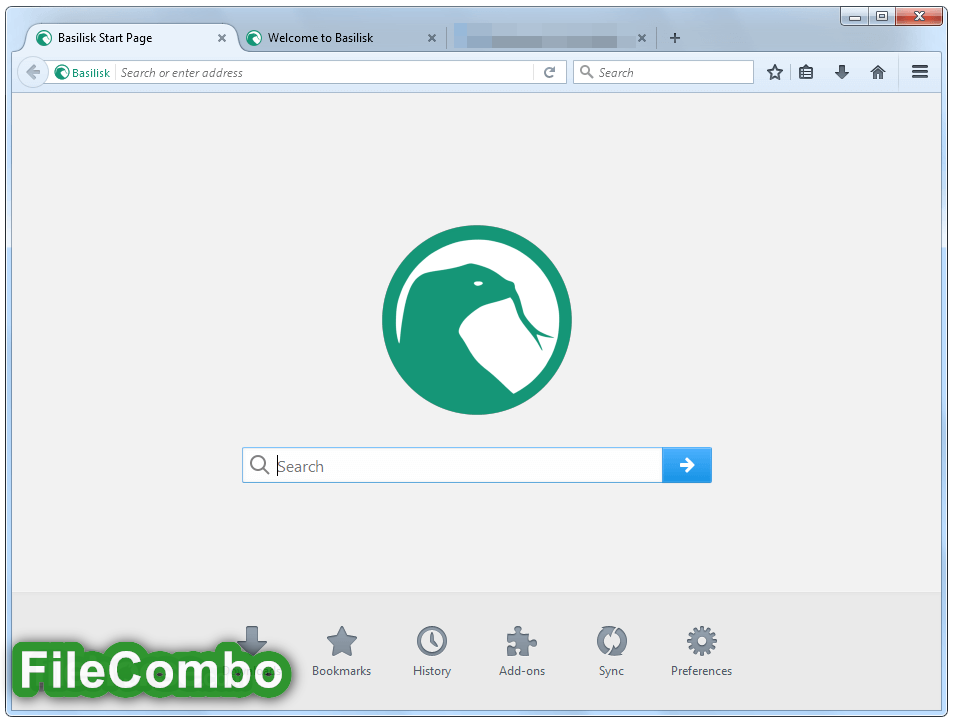Open Bookmarks from the start page
This screenshot has height=722, width=954.
pos(341,651)
